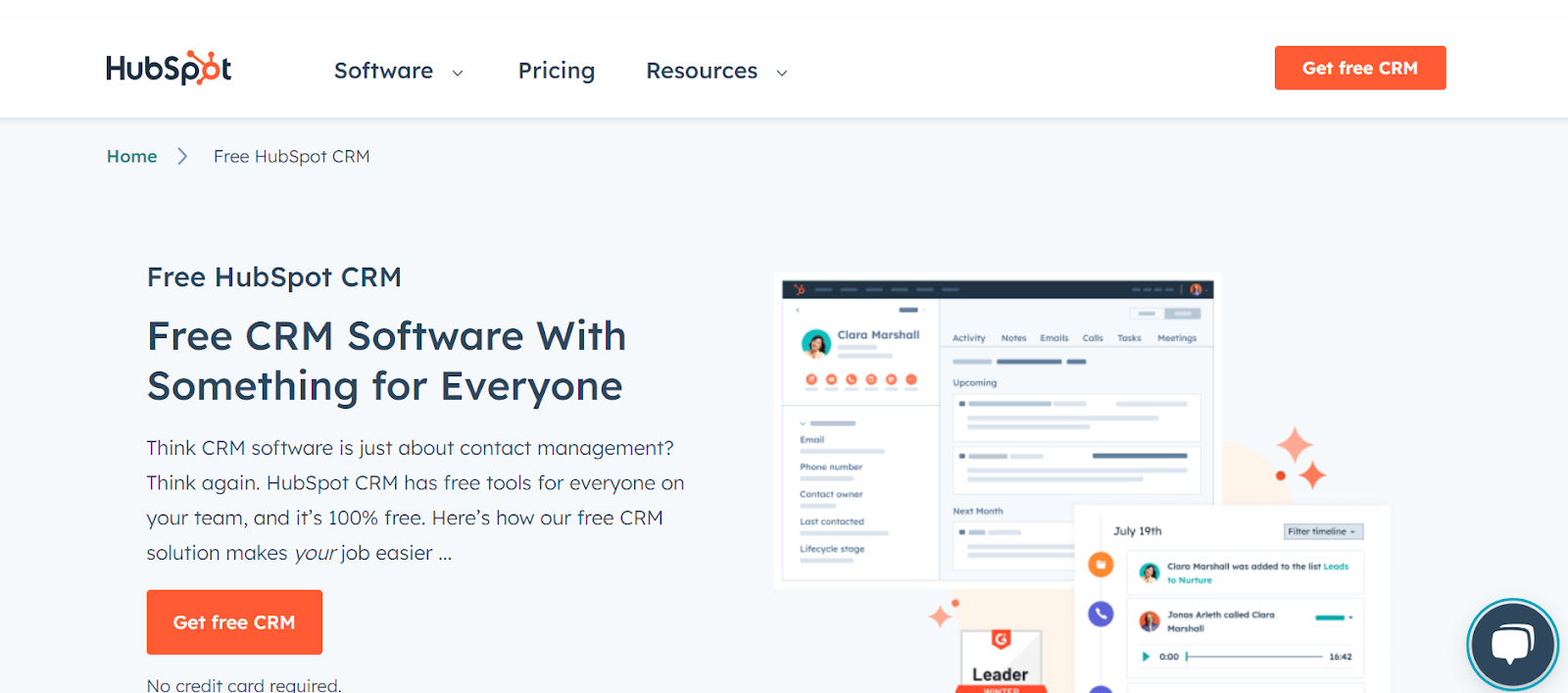Click the mockup HubSpot sprocket icon

coord(799,290)
